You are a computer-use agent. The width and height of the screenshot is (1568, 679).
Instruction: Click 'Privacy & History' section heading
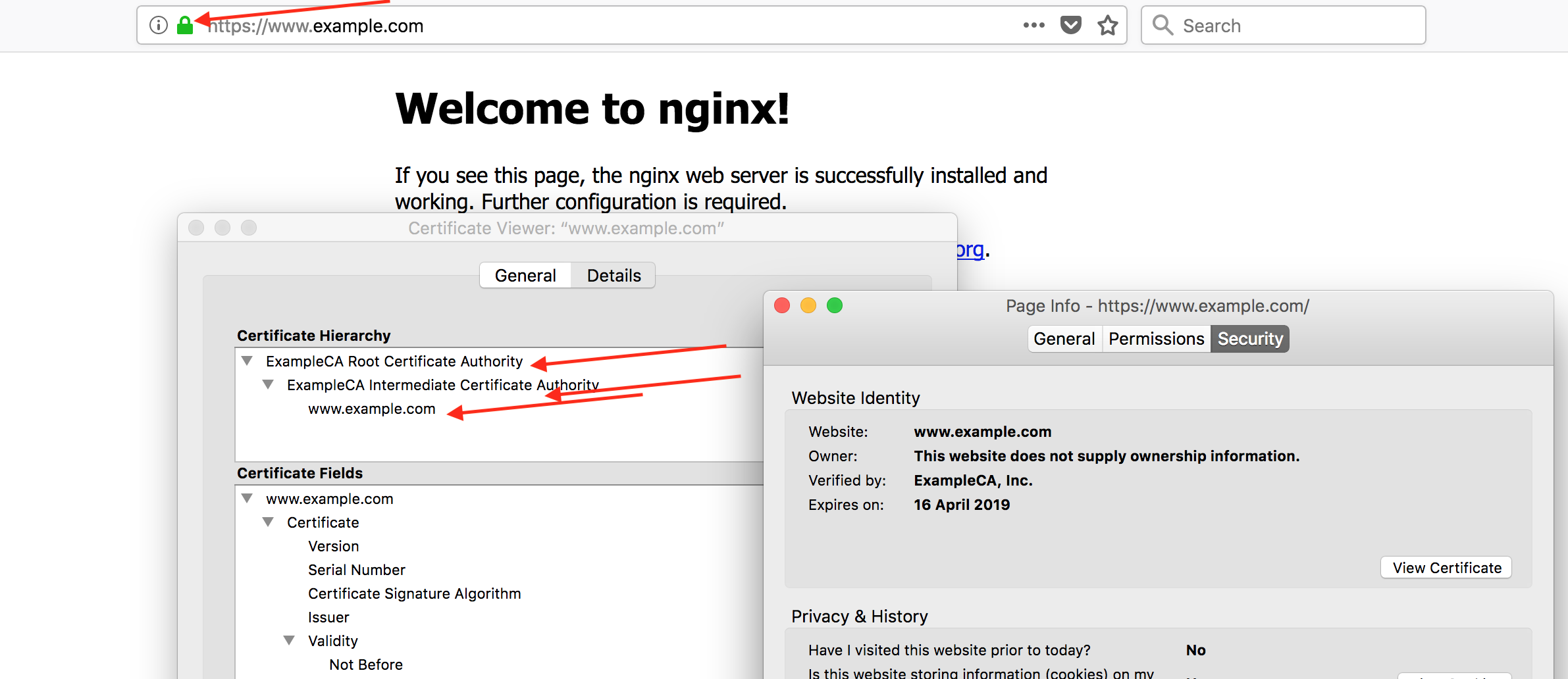[860, 616]
